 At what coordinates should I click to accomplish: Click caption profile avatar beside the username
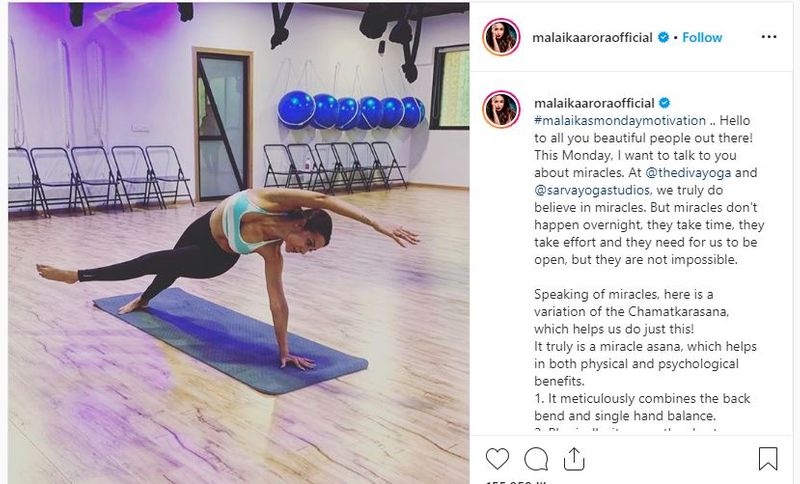(x=501, y=109)
